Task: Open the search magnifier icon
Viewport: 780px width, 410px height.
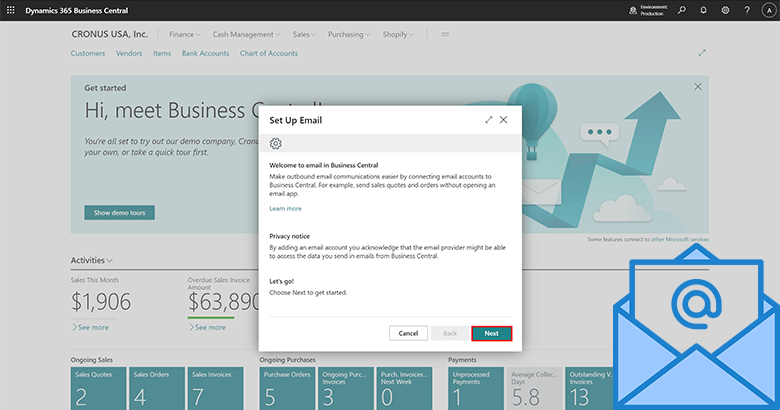Action: 682,10
